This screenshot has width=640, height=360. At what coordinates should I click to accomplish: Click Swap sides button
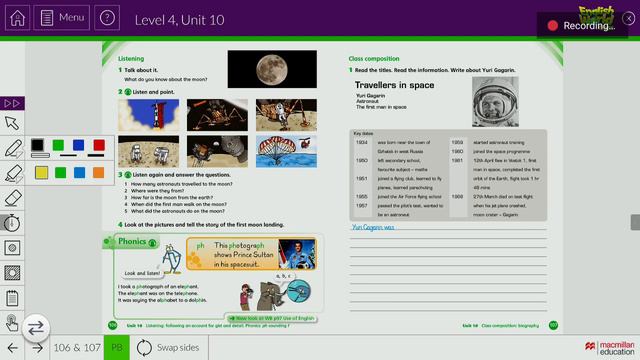168,348
